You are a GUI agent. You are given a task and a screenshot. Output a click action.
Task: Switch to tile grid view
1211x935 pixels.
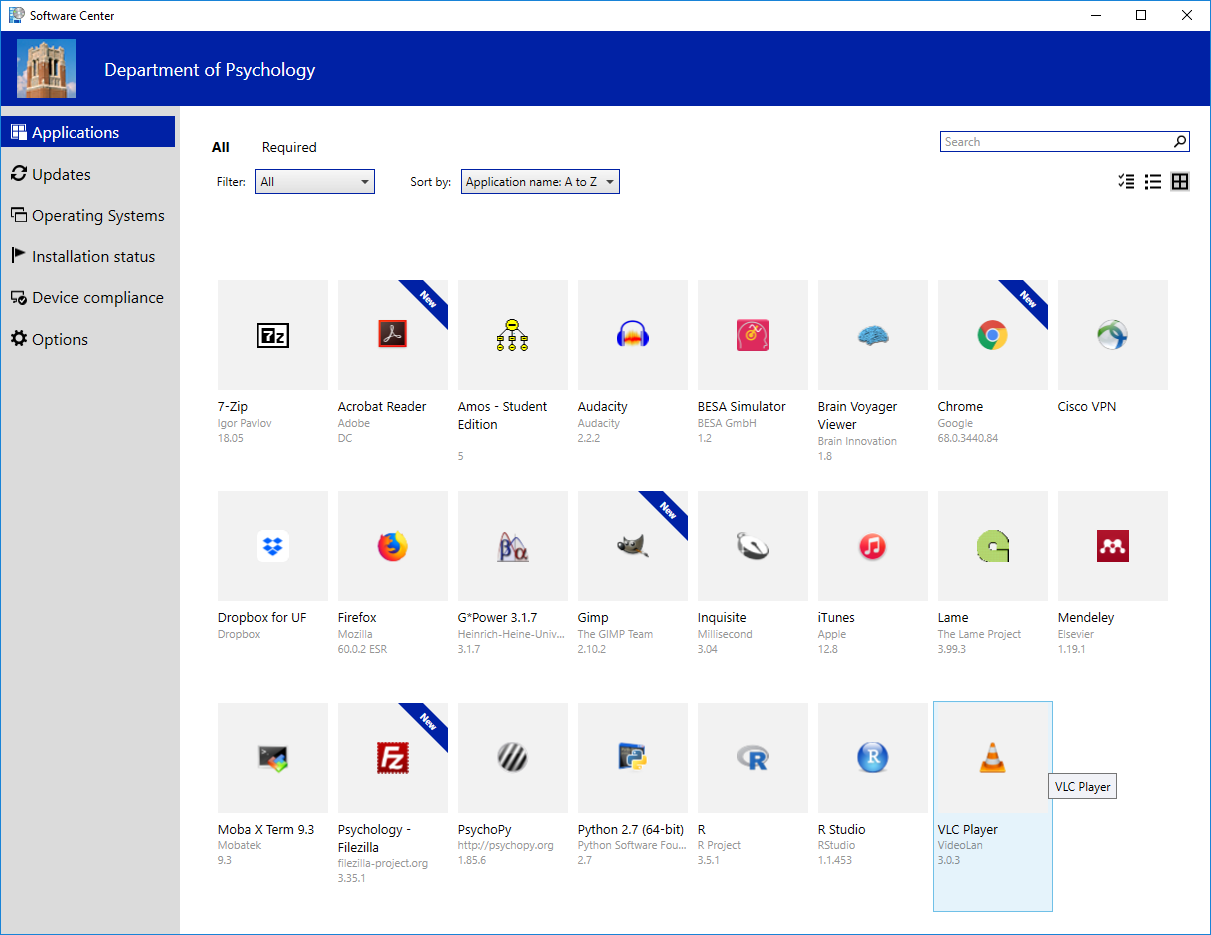[x=1180, y=181]
